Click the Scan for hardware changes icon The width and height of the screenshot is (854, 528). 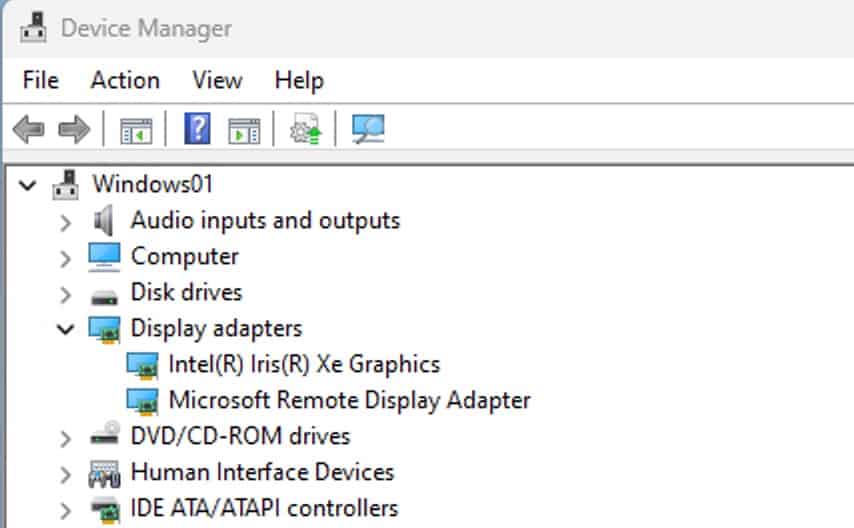pyautogui.click(x=367, y=129)
